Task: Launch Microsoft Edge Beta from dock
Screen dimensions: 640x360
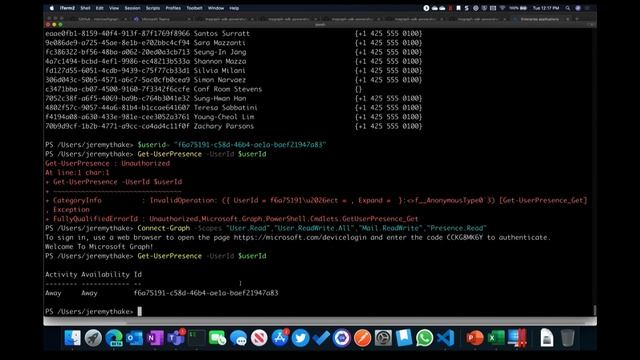Action: click(114, 338)
